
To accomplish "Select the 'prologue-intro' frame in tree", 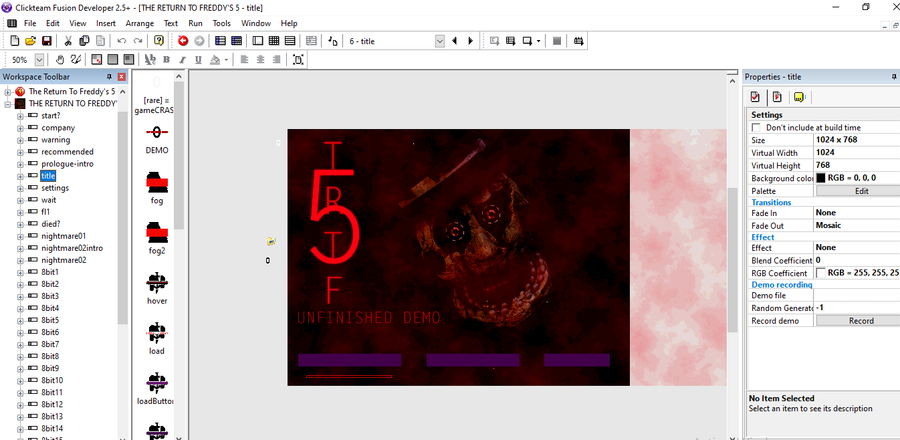I will (67, 164).
